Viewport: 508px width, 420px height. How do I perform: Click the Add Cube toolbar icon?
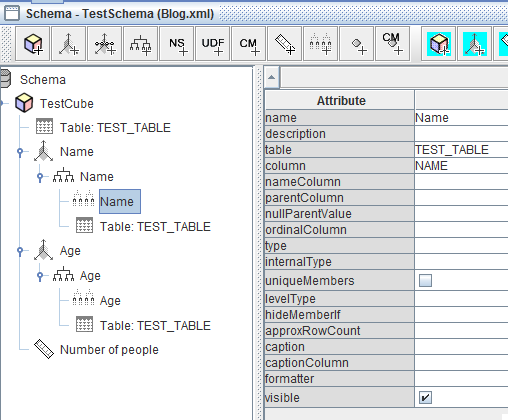point(33,44)
